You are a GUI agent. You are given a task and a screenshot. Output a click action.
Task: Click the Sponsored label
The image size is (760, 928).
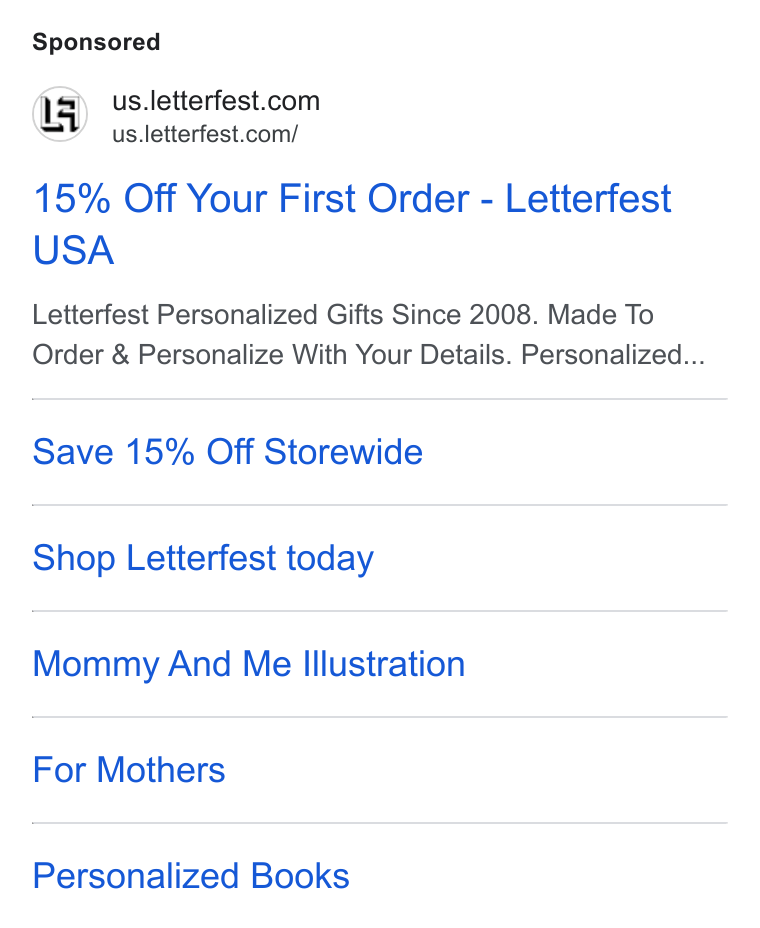tap(96, 42)
